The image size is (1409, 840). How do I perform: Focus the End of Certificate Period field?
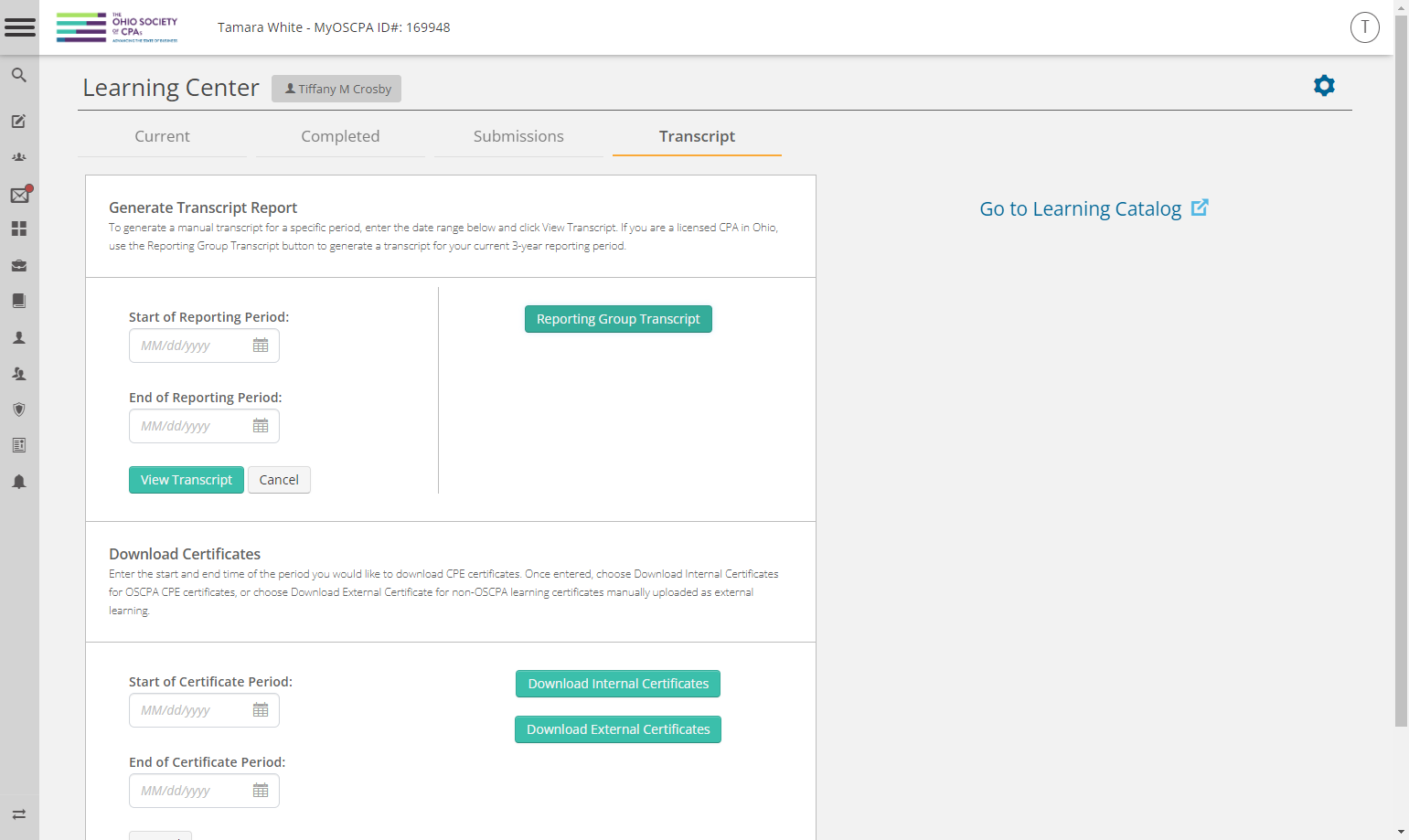click(204, 791)
